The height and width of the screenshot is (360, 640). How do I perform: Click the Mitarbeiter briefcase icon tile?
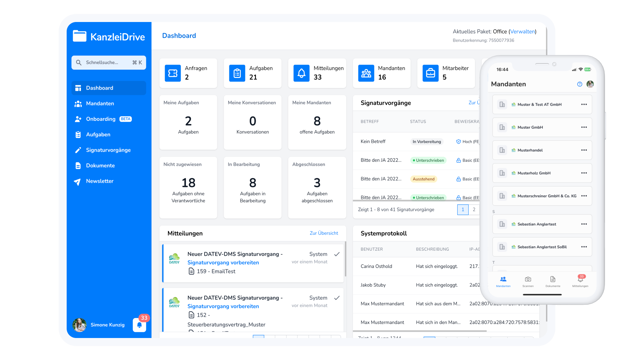(431, 73)
